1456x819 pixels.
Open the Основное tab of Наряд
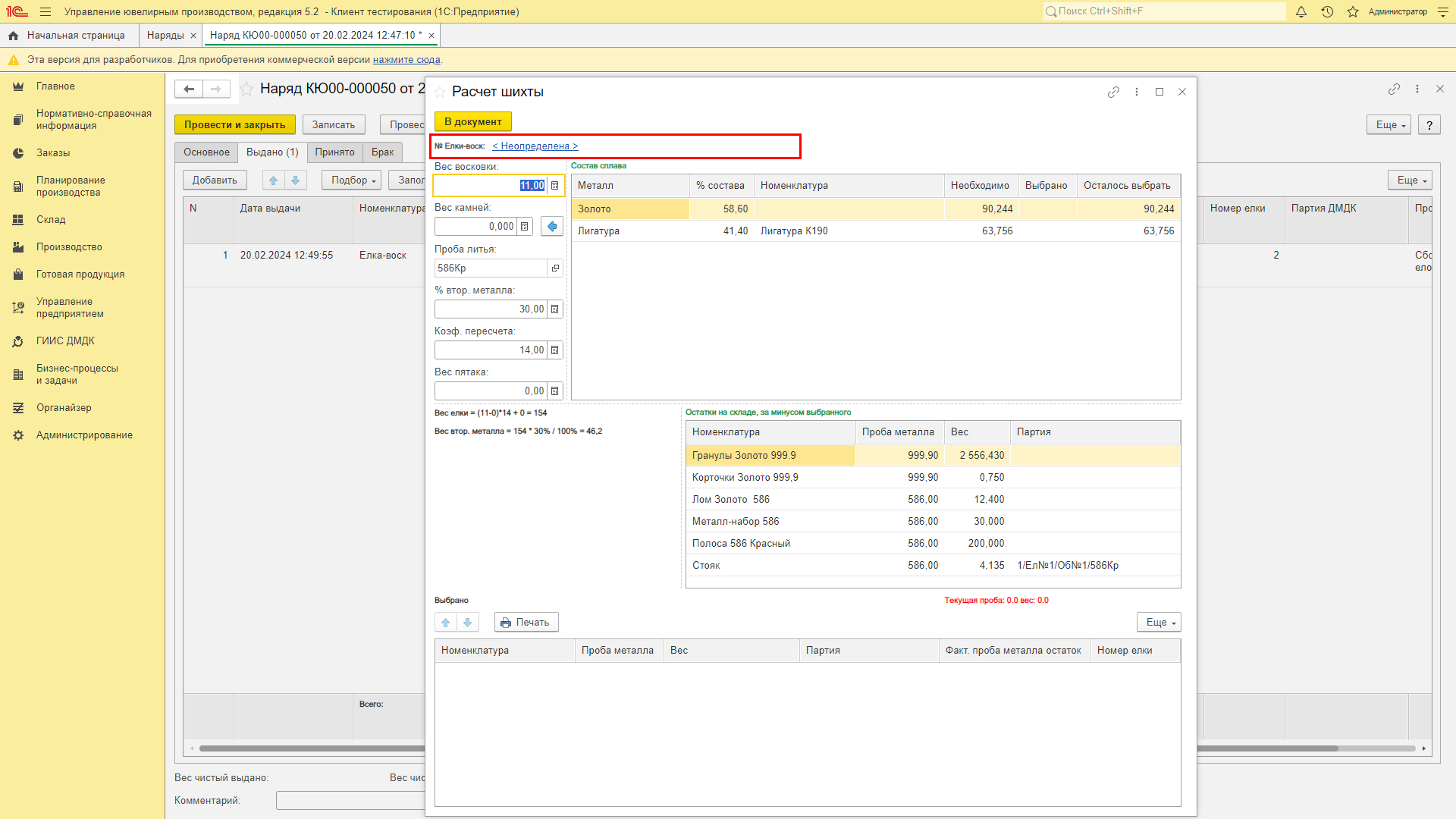coord(206,152)
